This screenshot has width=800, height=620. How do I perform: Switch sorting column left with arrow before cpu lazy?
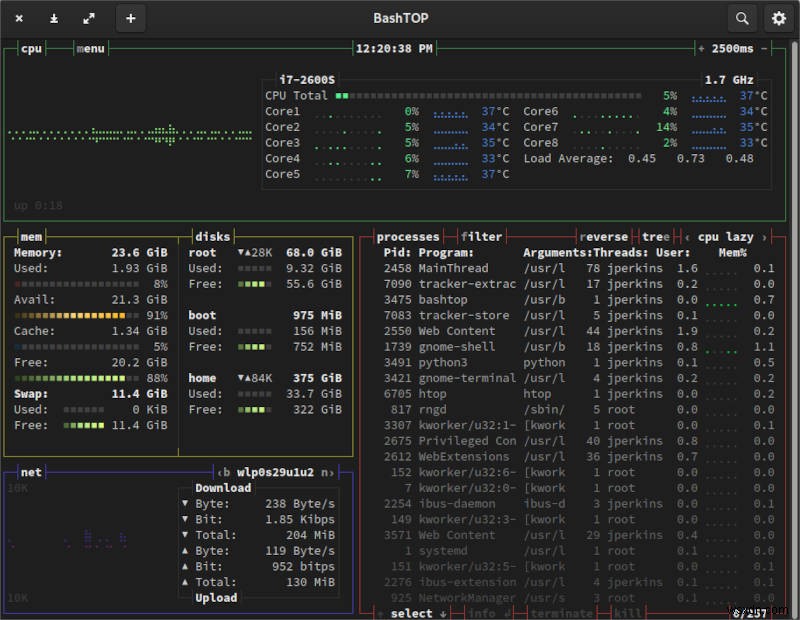coord(687,237)
